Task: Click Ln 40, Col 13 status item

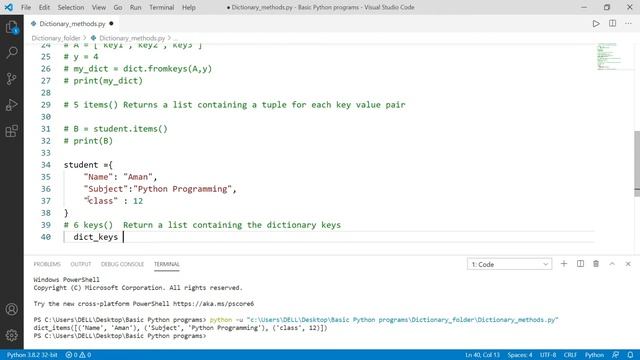Action: click(482, 355)
